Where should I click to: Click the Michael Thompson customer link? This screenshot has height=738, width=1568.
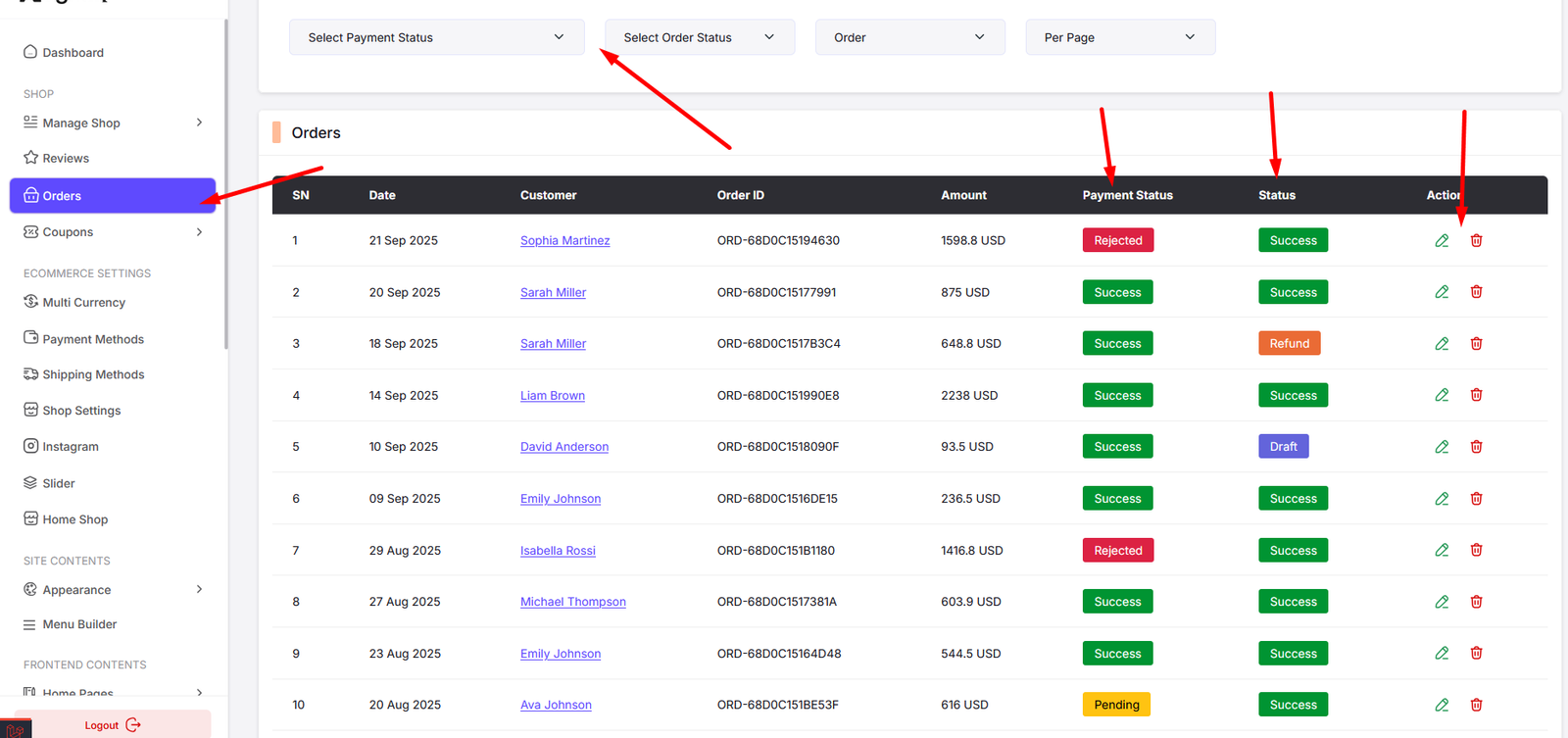pos(572,602)
